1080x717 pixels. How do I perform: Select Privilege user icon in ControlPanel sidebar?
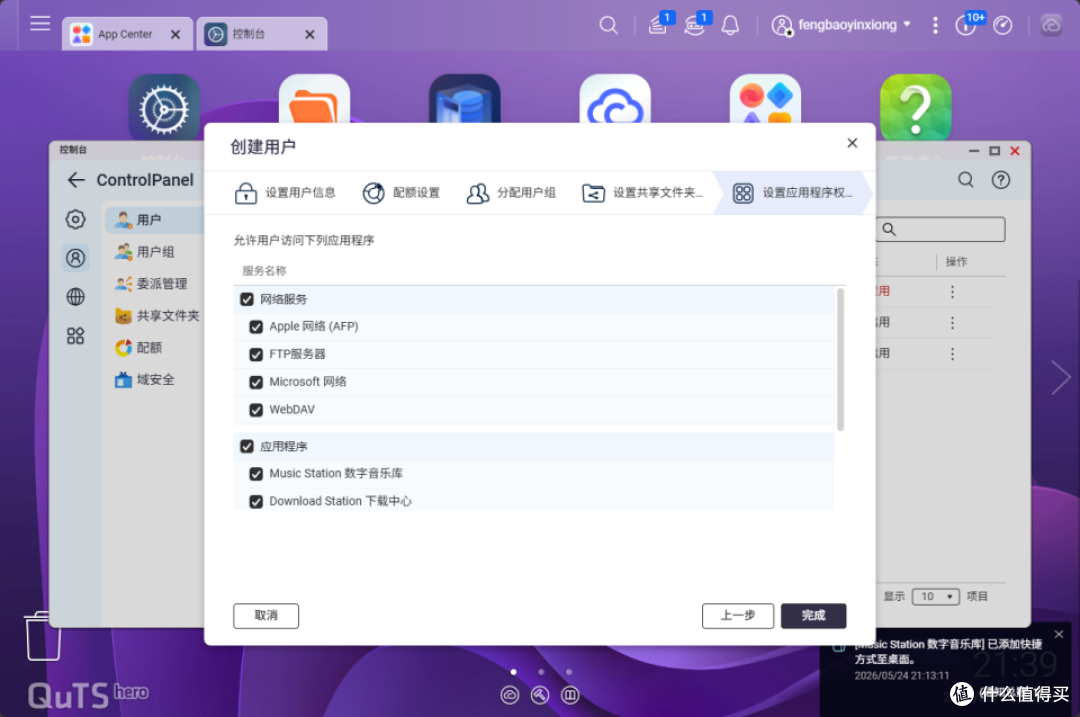75,258
